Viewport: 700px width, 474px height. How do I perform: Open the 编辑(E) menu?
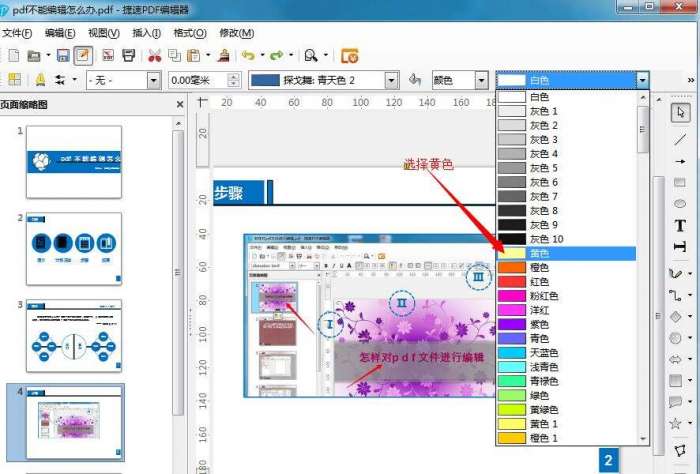click(60, 33)
